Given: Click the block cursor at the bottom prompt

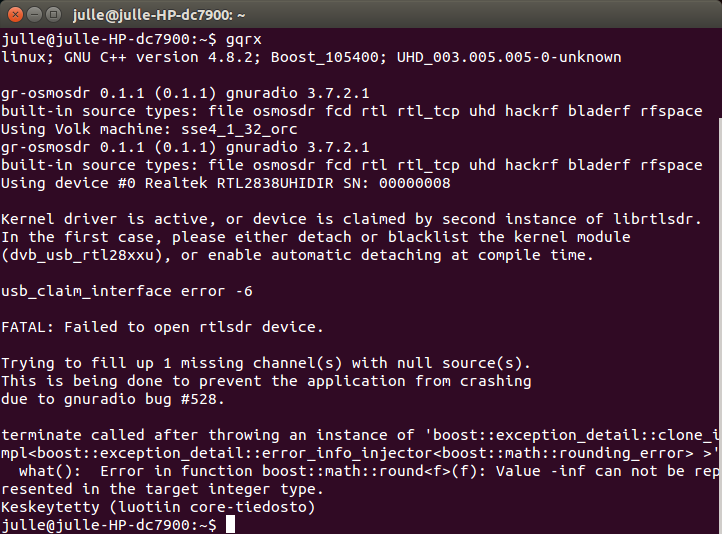Looking at the screenshot, I should click(230, 524).
